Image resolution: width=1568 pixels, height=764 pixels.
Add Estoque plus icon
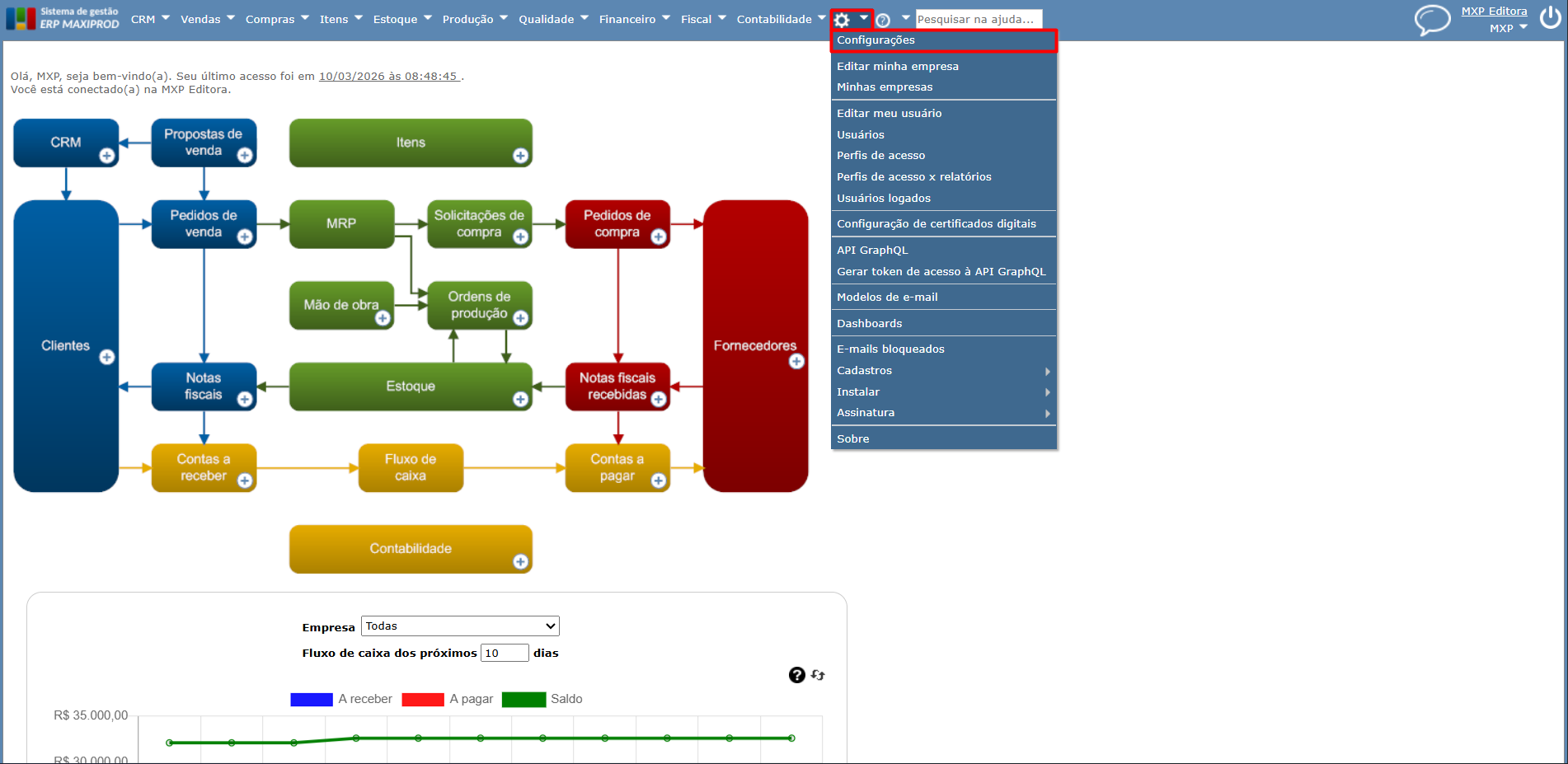tap(520, 400)
